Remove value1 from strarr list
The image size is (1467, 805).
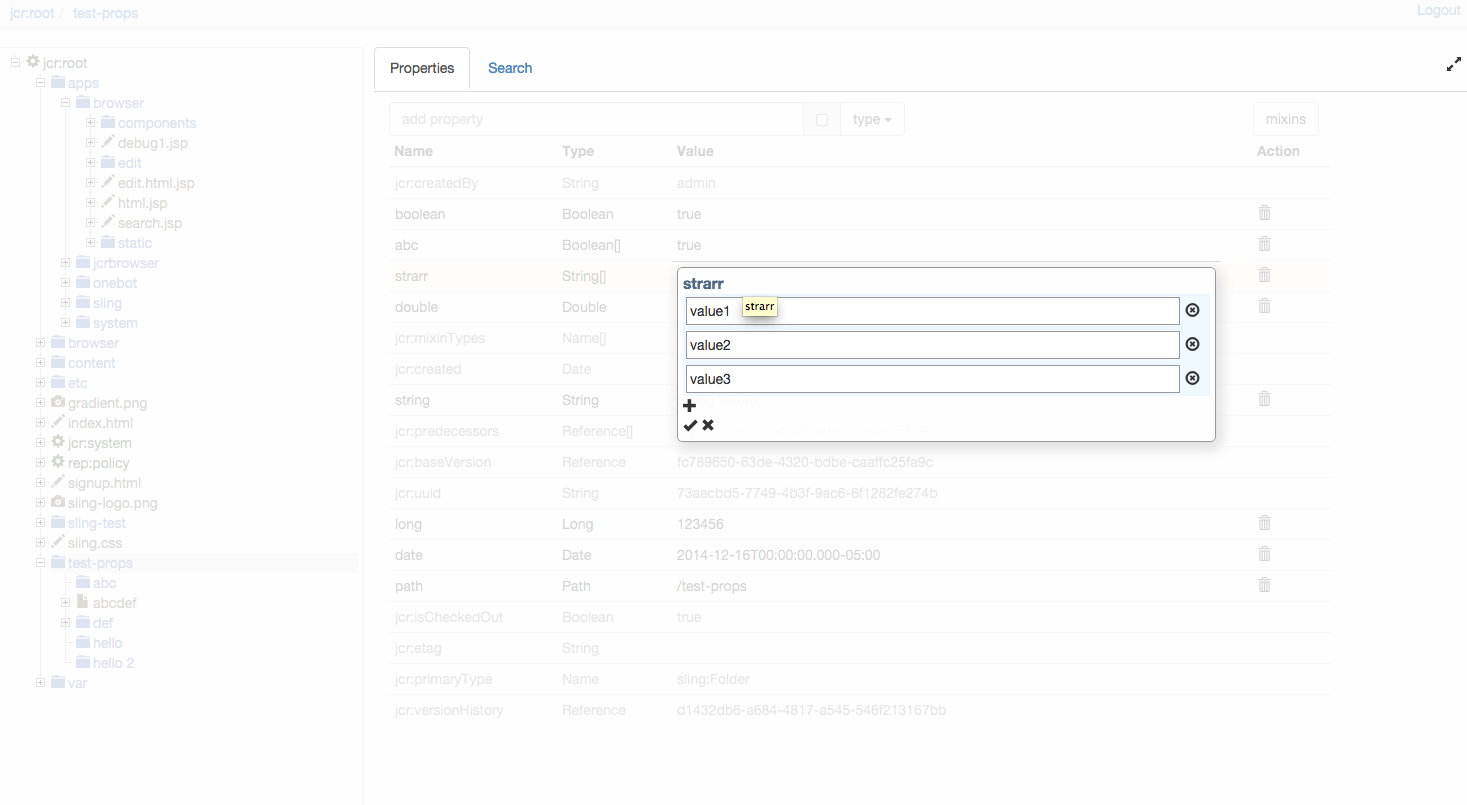(1192, 310)
